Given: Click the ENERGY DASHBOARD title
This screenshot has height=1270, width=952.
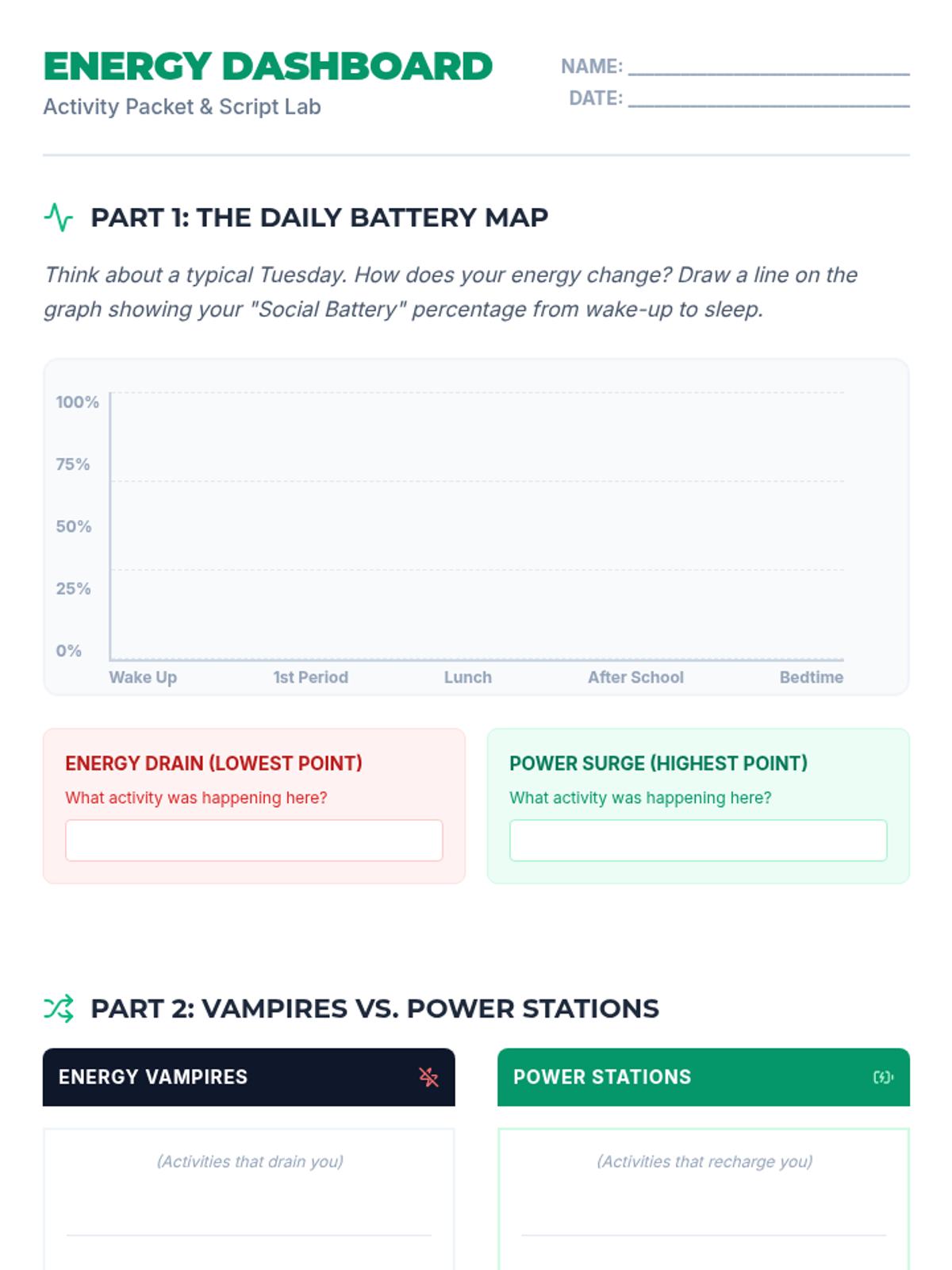Looking at the screenshot, I should (x=268, y=67).
